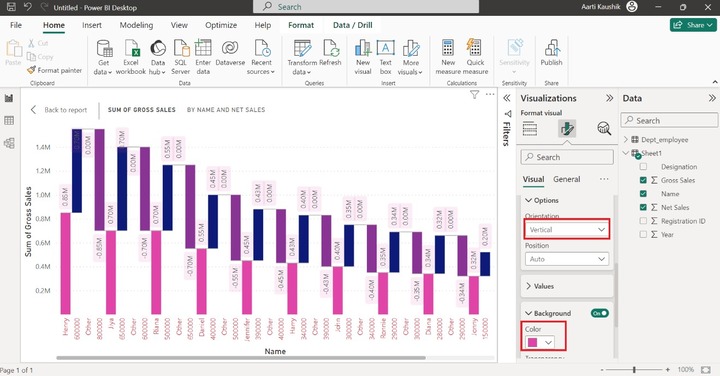
Task: Select the Format visual paintbrush icon
Action: click(567, 129)
